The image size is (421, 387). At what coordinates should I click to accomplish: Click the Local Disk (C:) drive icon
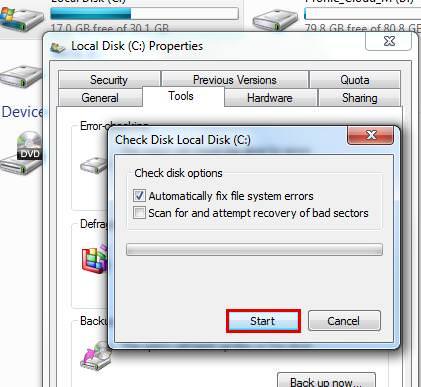(x=22, y=20)
